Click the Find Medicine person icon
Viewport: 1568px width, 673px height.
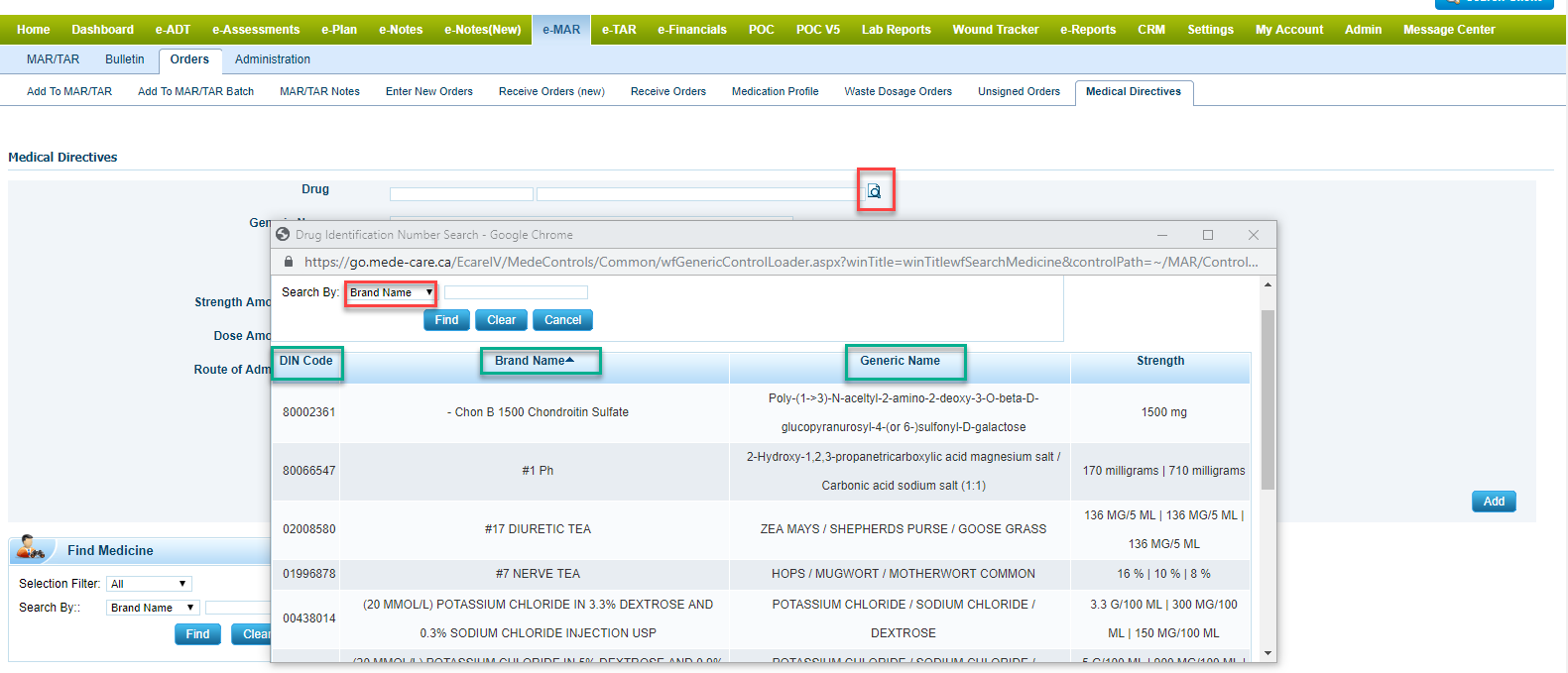click(x=31, y=548)
